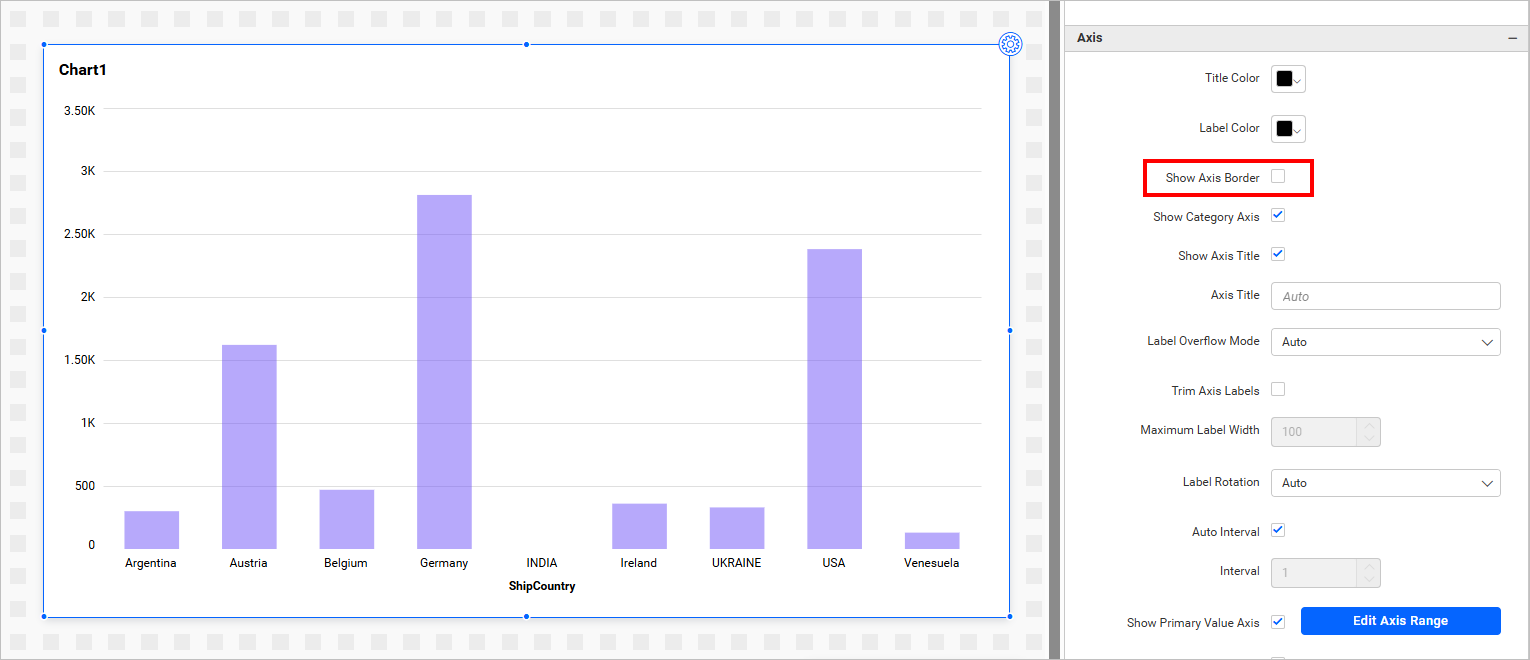The width and height of the screenshot is (1530, 660).
Task: Click the ShipCountry axis title
Action: [x=542, y=586]
